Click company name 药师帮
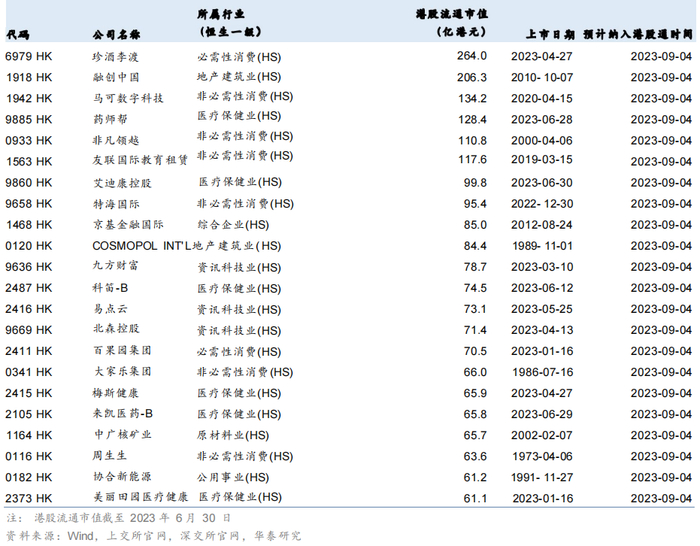The width and height of the screenshot is (700, 546). [x=110, y=119]
